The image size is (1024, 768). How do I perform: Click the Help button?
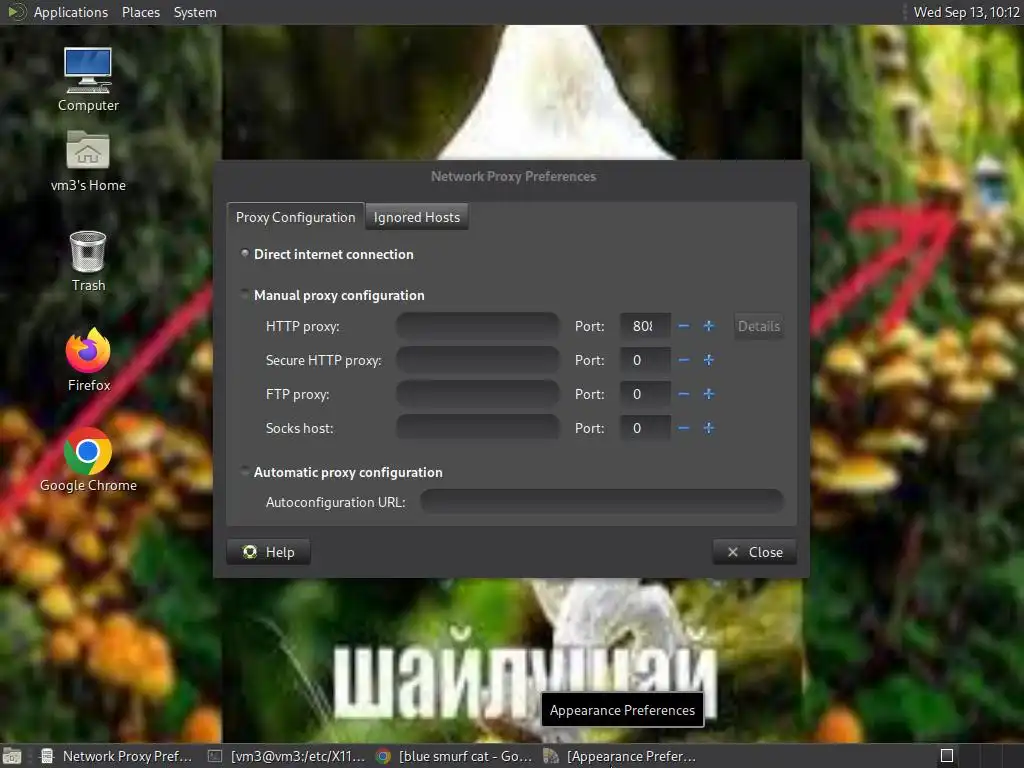pos(268,552)
